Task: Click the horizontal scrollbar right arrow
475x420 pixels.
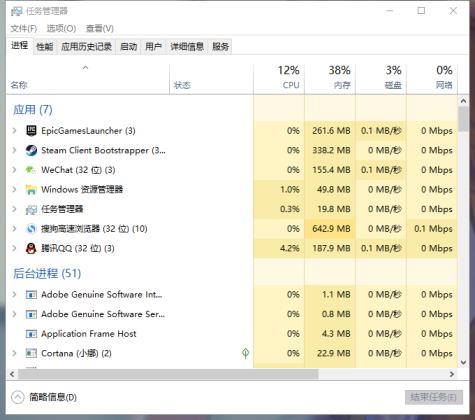Action: [x=452, y=374]
